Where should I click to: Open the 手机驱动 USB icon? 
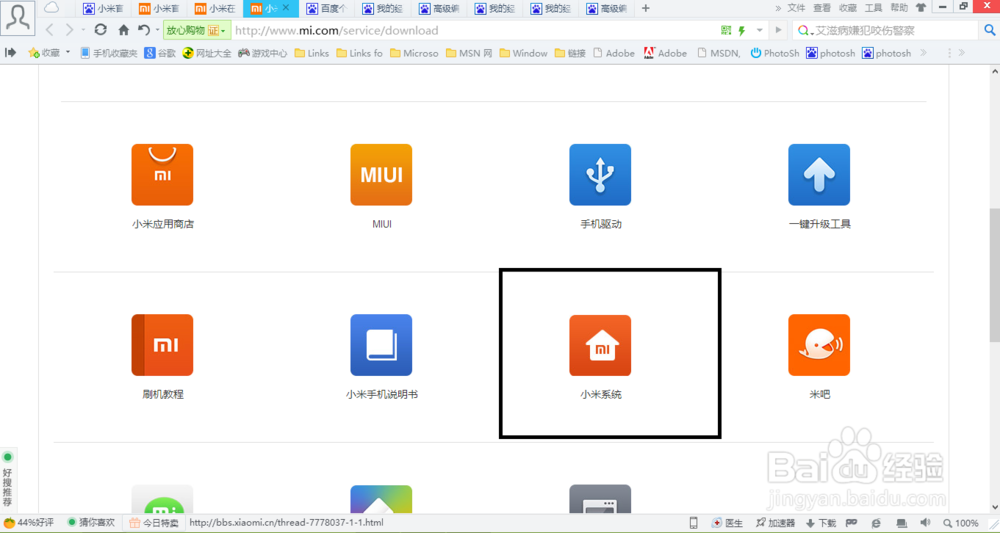[600, 175]
